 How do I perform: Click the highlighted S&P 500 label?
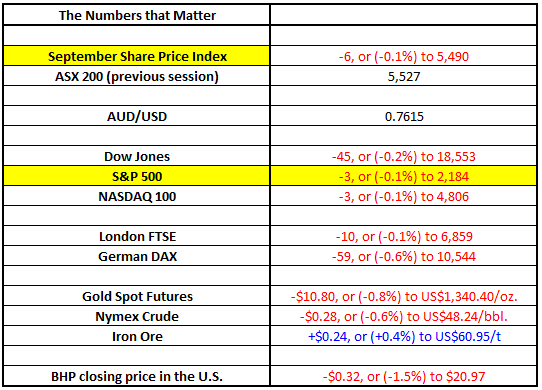(137, 176)
